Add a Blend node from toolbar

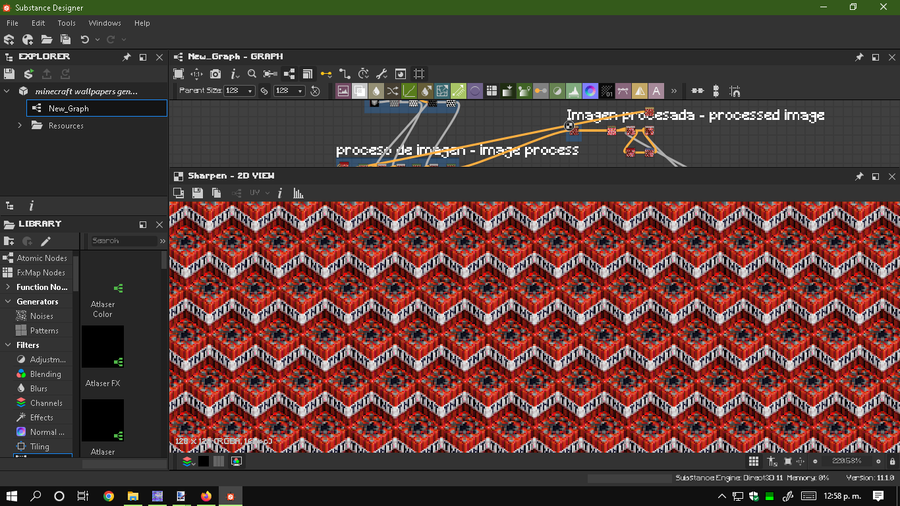pos(359,91)
